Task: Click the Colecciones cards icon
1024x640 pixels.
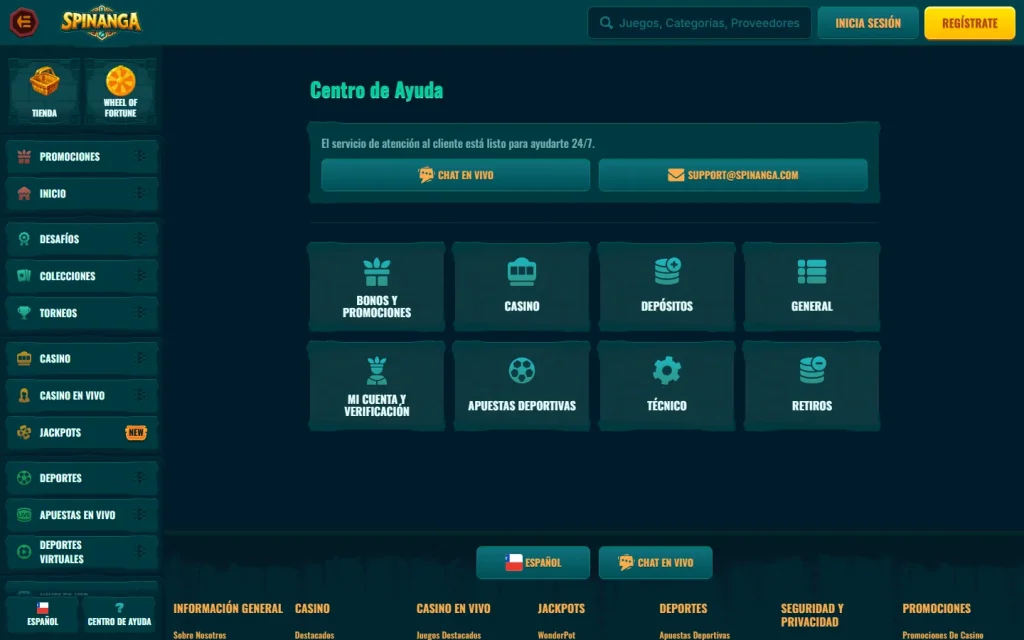Action: click(24, 276)
